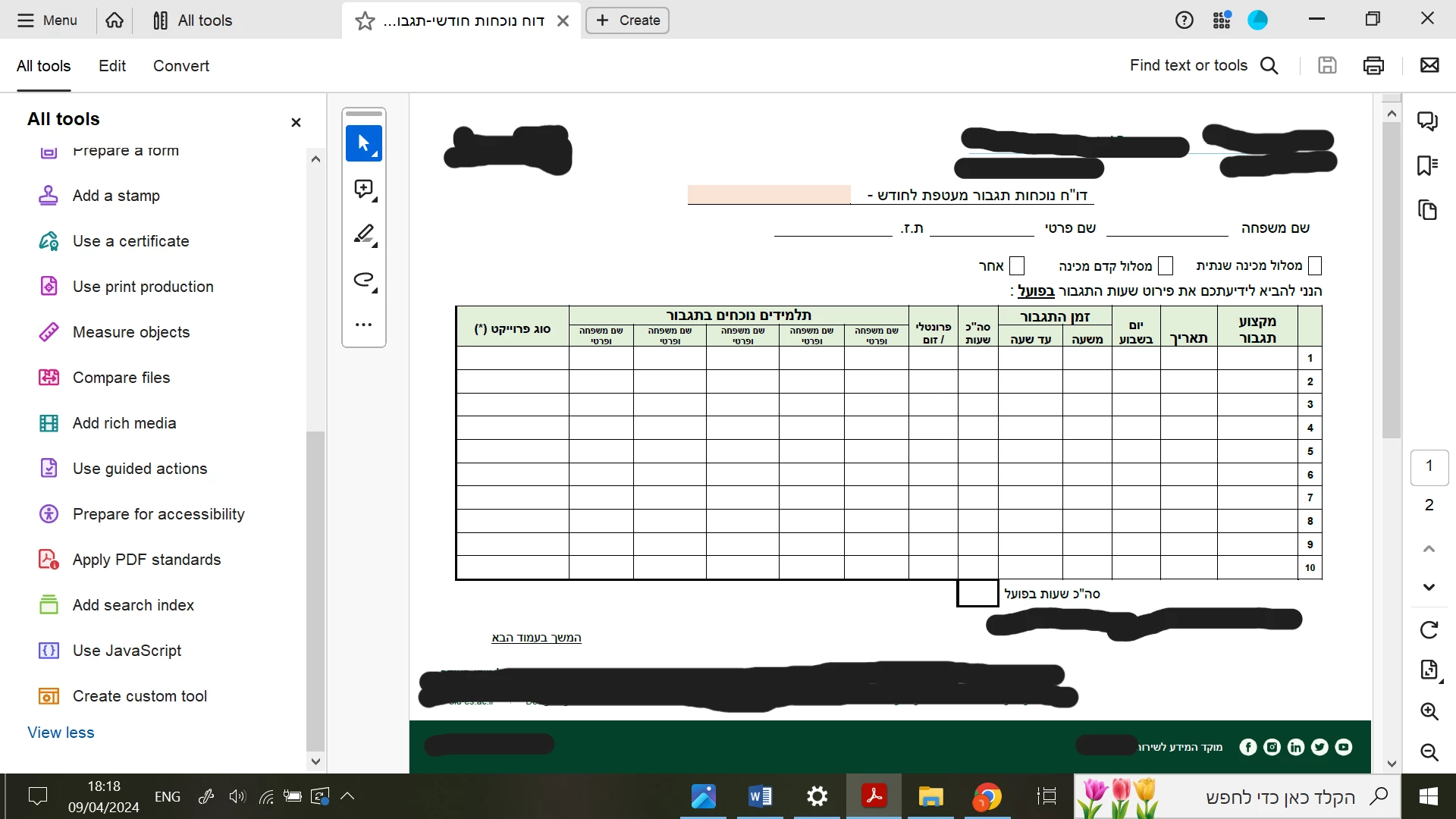Zoom in using magnifier plus icon
Screen dimensions: 1456x819
(1429, 711)
